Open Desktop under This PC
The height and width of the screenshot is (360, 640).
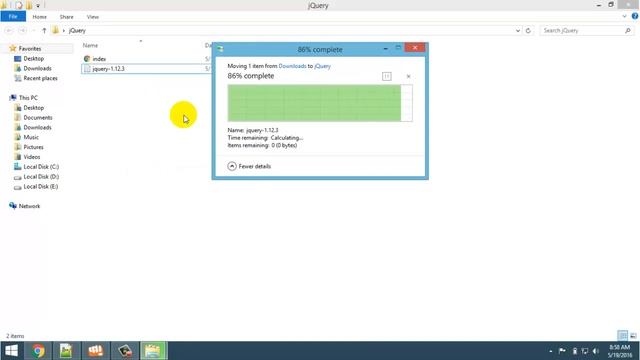pos(33,108)
